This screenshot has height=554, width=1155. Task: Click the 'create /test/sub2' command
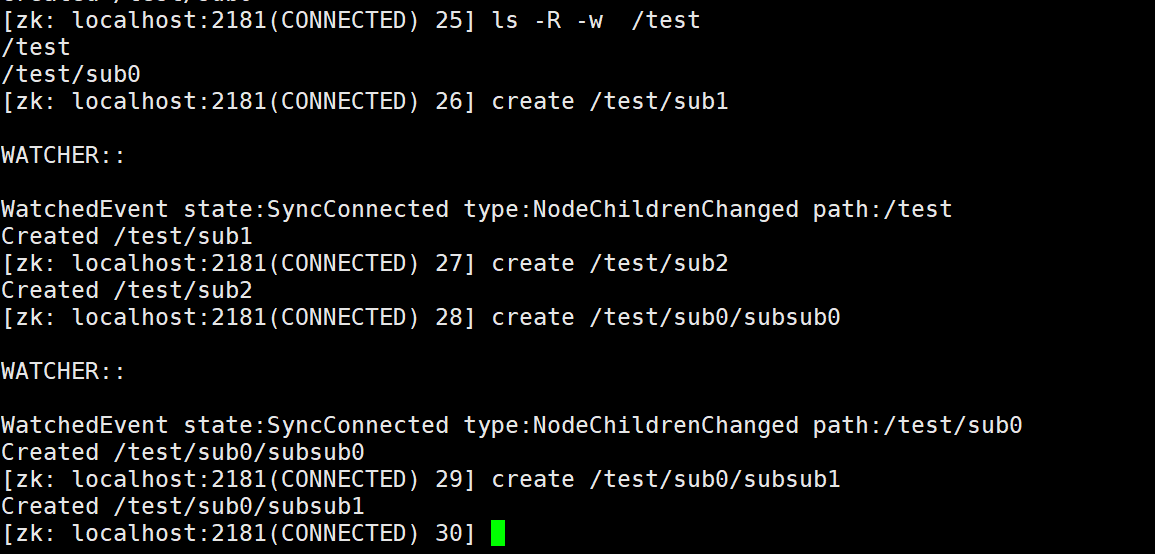610,263
